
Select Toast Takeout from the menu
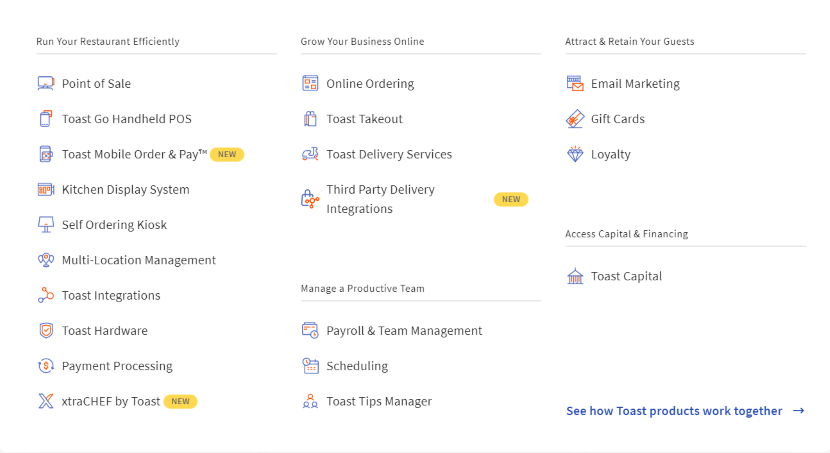coord(364,119)
